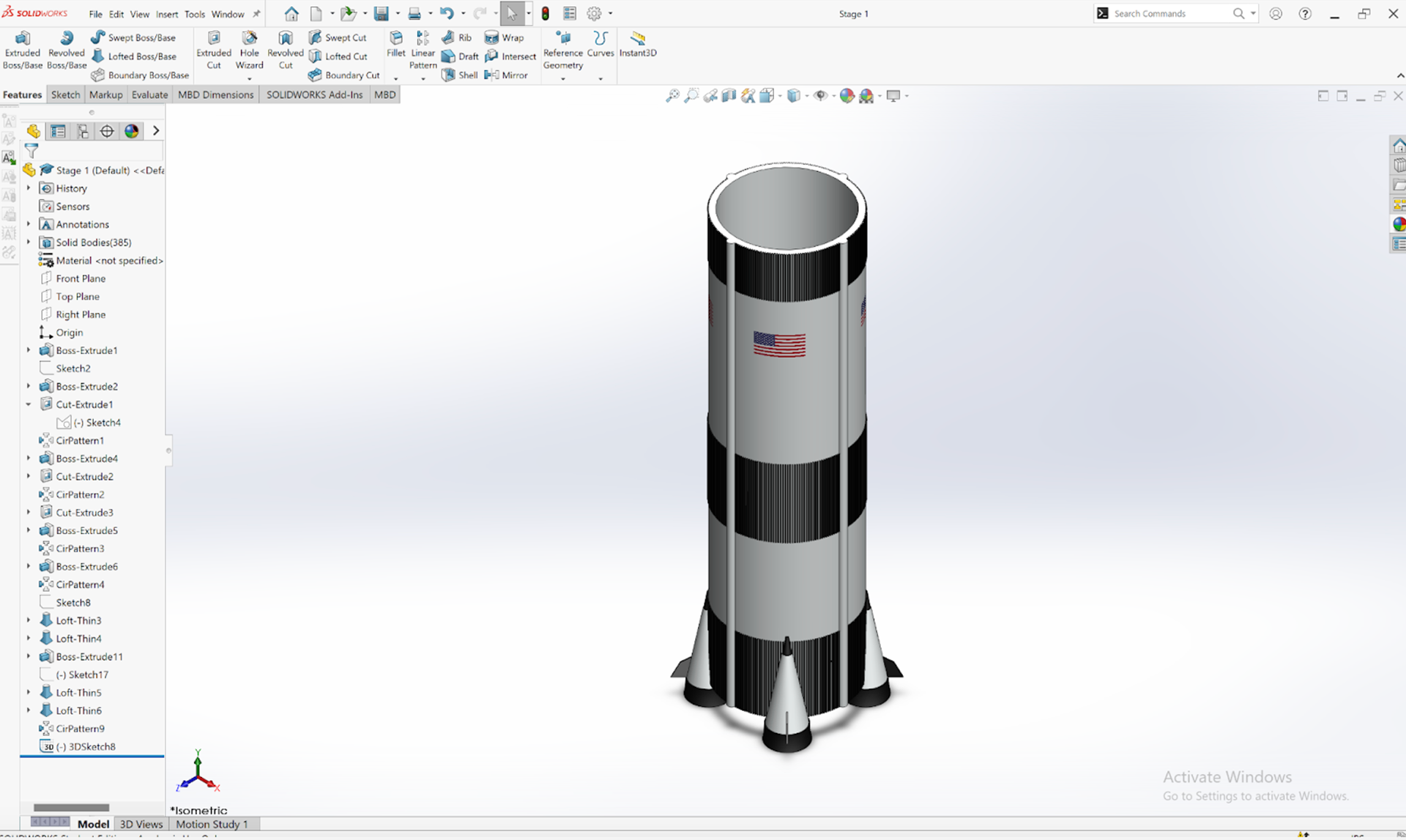
Task: Expand the Boss-Extrude1 feature
Action: [29, 350]
